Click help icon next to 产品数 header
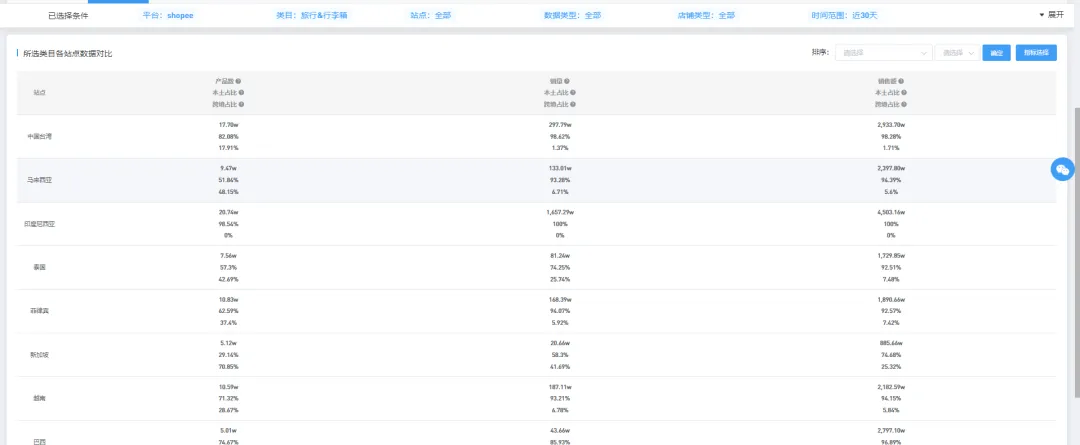 [x=238, y=81]
